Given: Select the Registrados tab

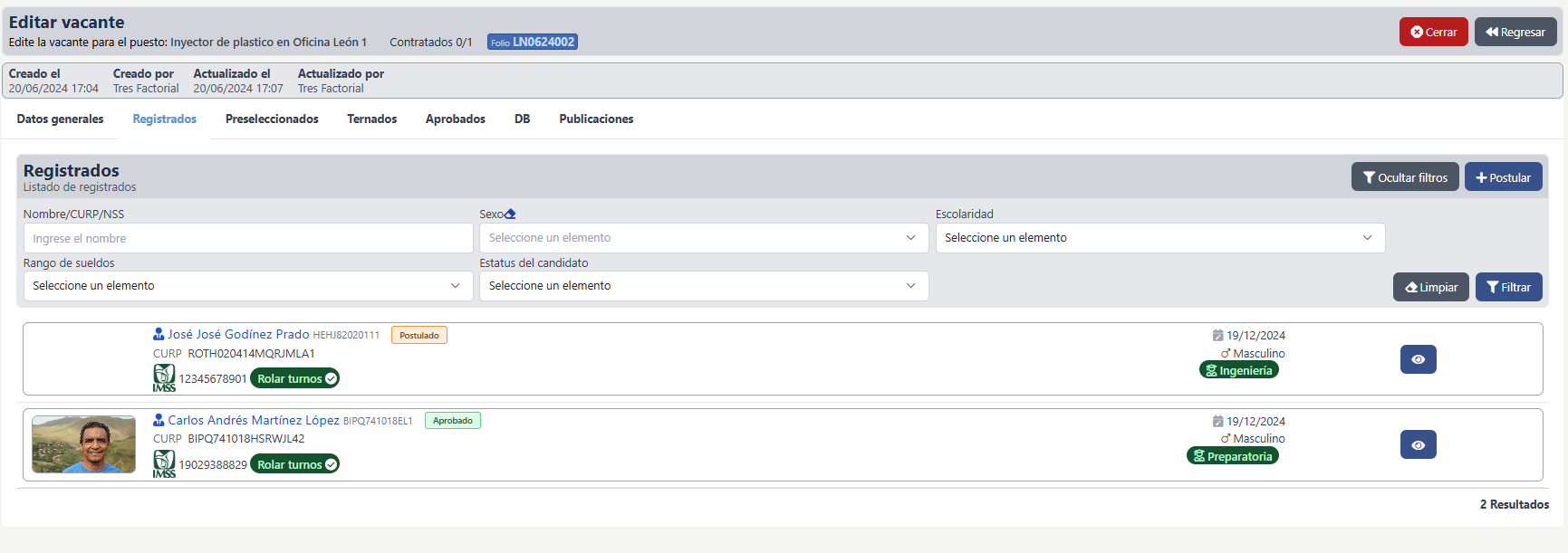Looking at the screenshot, I should click(164, 119).
